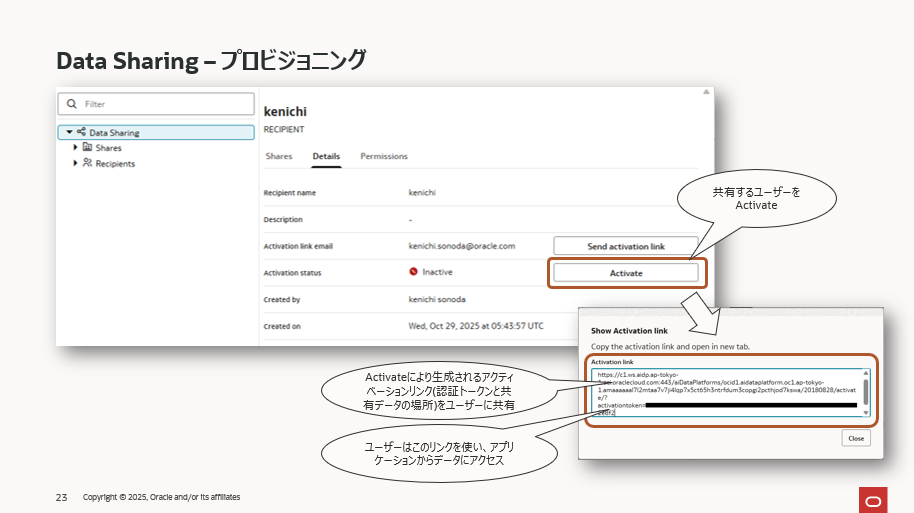Click the Activation status label
914x513 pixels.
[x=292, y=273]
